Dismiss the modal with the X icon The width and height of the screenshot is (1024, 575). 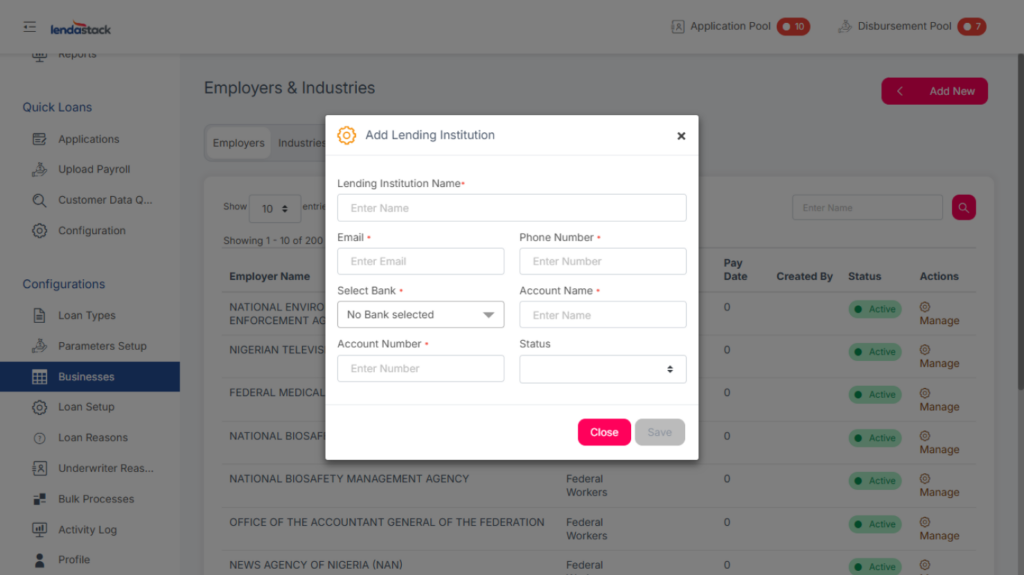681,136
